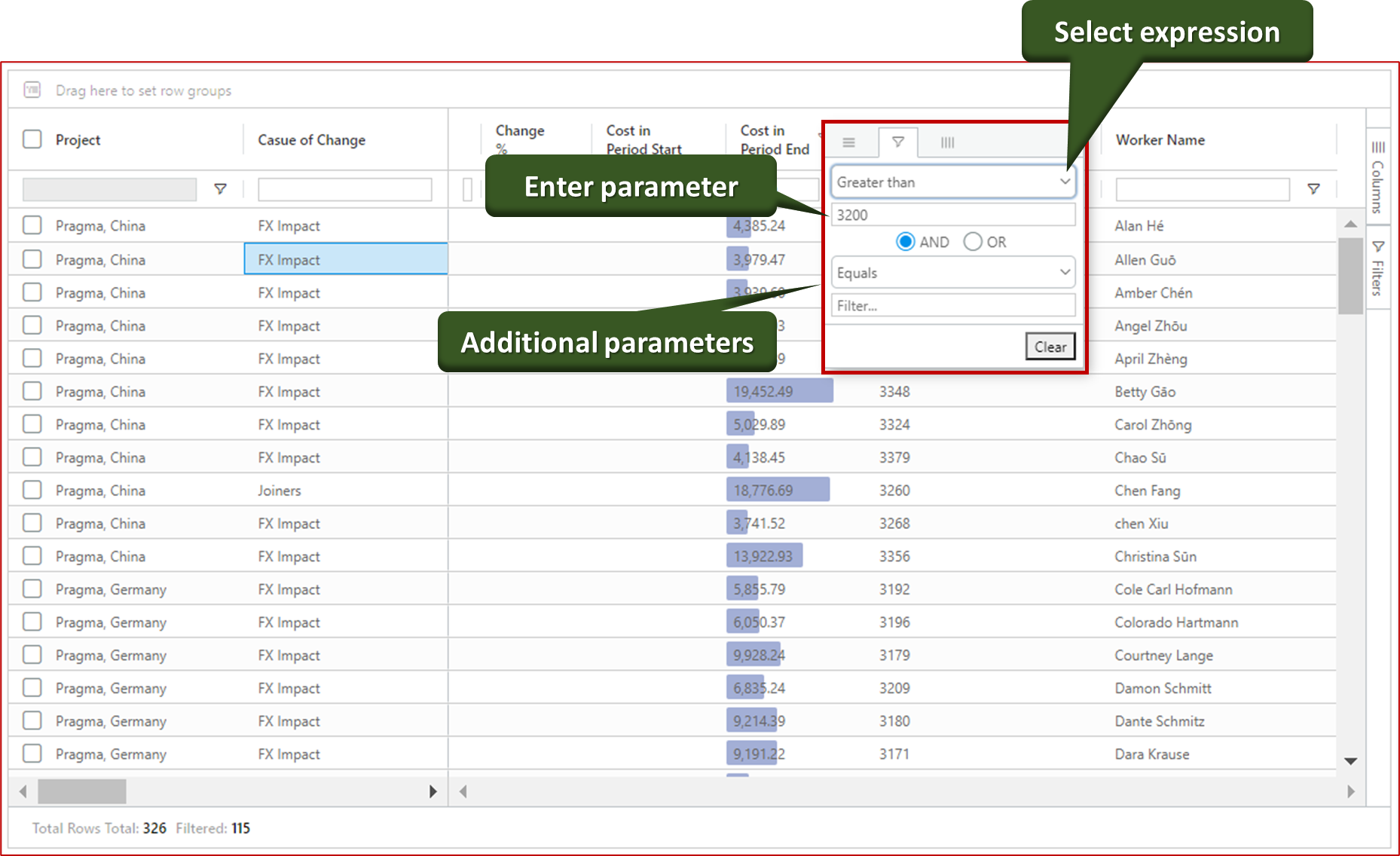Screen dimensions: 1400x856
Task: Click the row groups icon
Action: [x=32, y=90]
